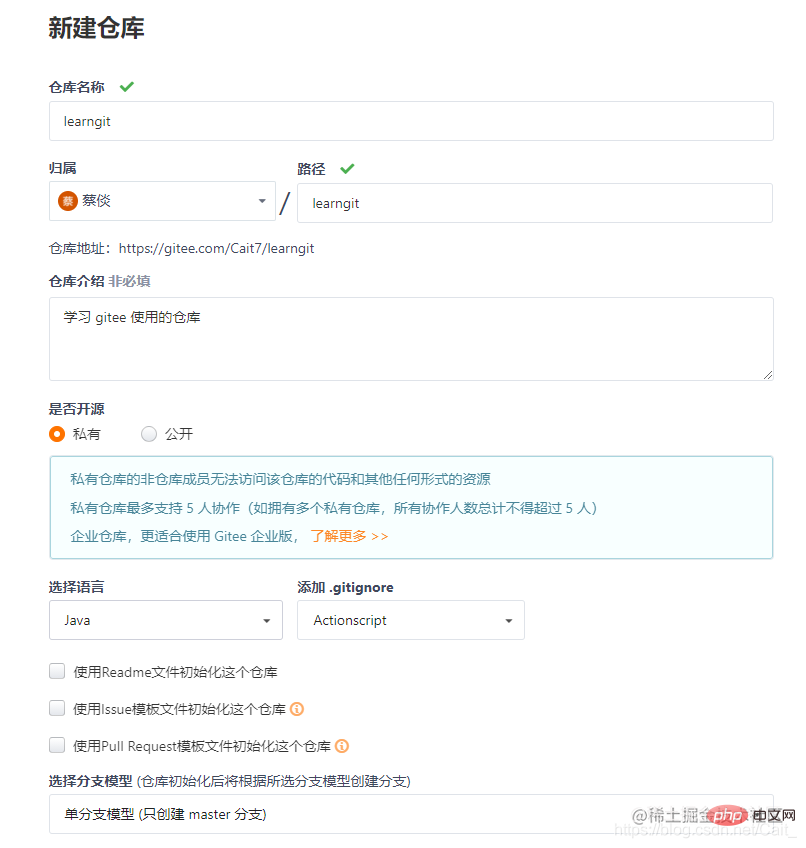Click the green checkmark beside 仓库名称

coord(127,87)
